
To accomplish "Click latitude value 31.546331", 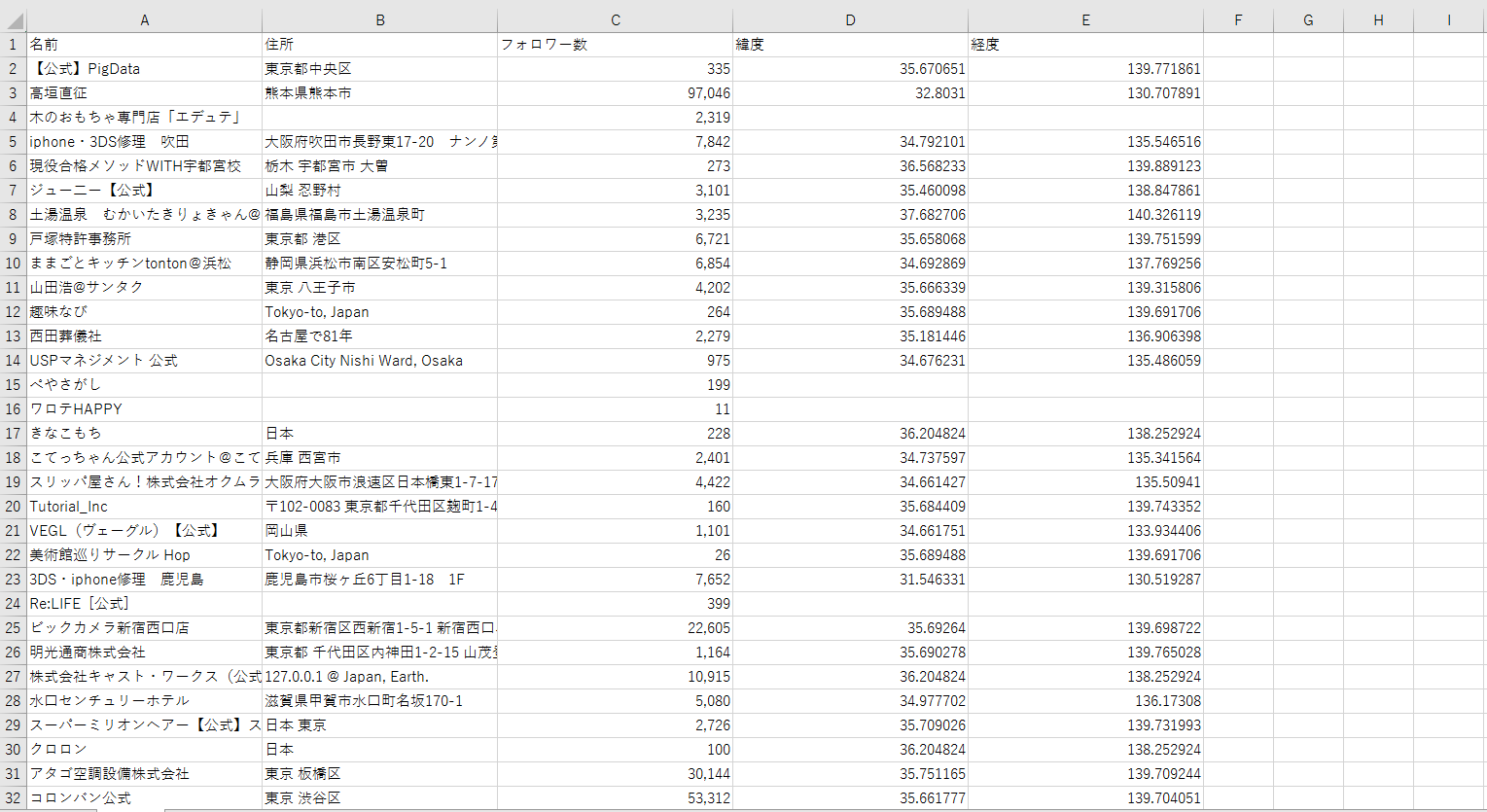I will [x=851, y=580].
